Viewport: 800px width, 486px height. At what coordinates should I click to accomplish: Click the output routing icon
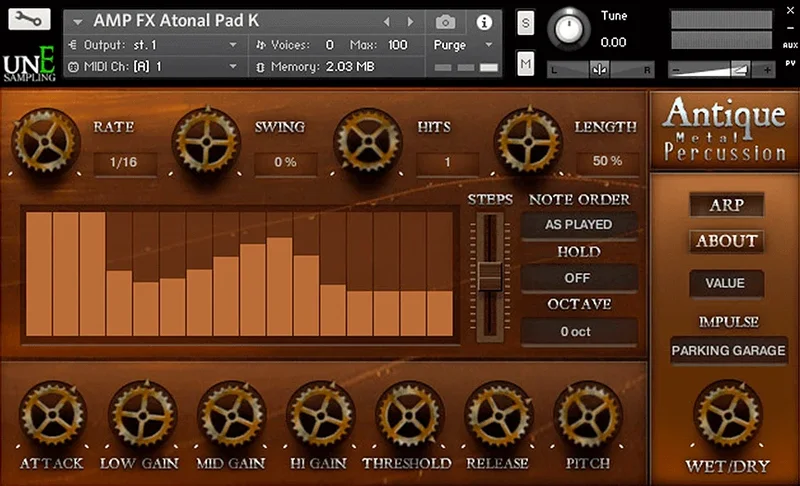coord(72,45)
